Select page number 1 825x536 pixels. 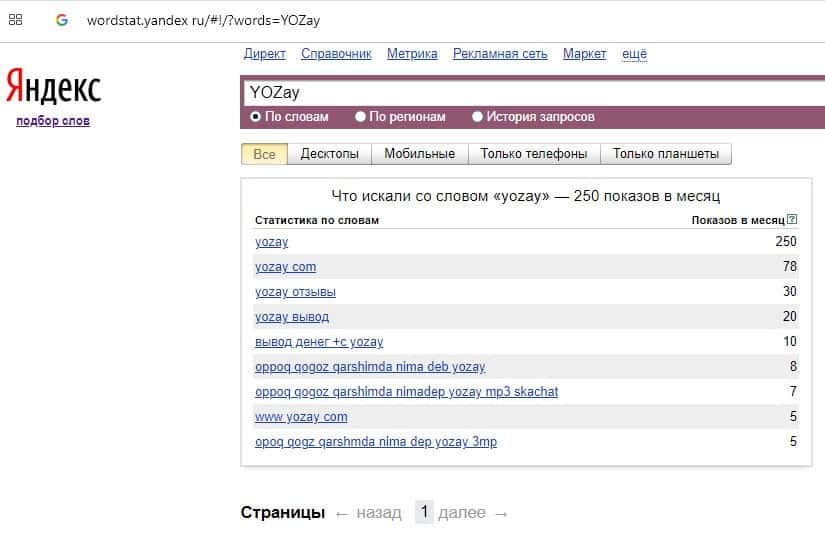tap(424, 512)
